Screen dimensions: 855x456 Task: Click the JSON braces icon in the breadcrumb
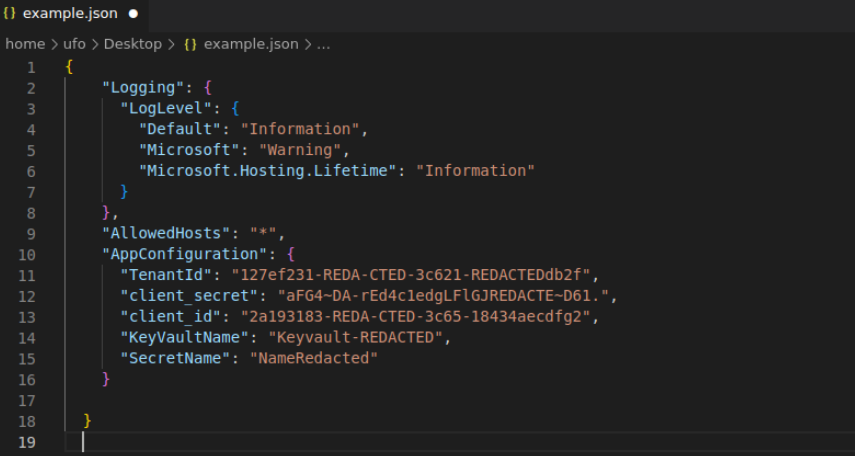[x=190, y=44]
